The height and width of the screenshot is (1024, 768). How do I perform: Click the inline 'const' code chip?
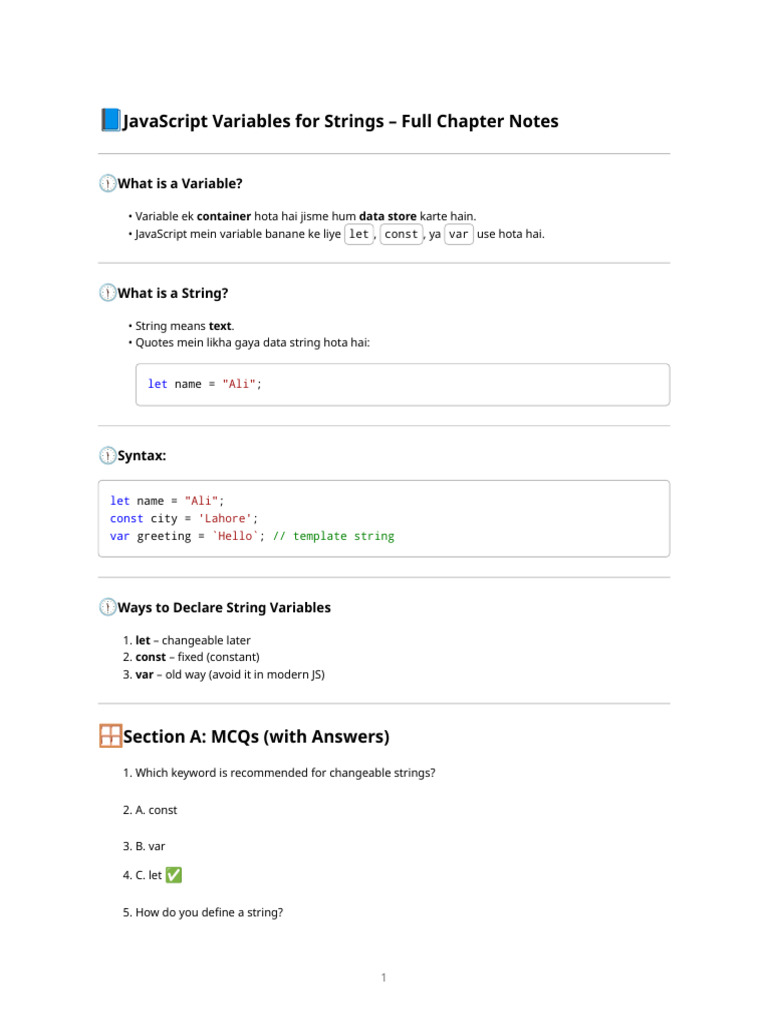(401, 234)
